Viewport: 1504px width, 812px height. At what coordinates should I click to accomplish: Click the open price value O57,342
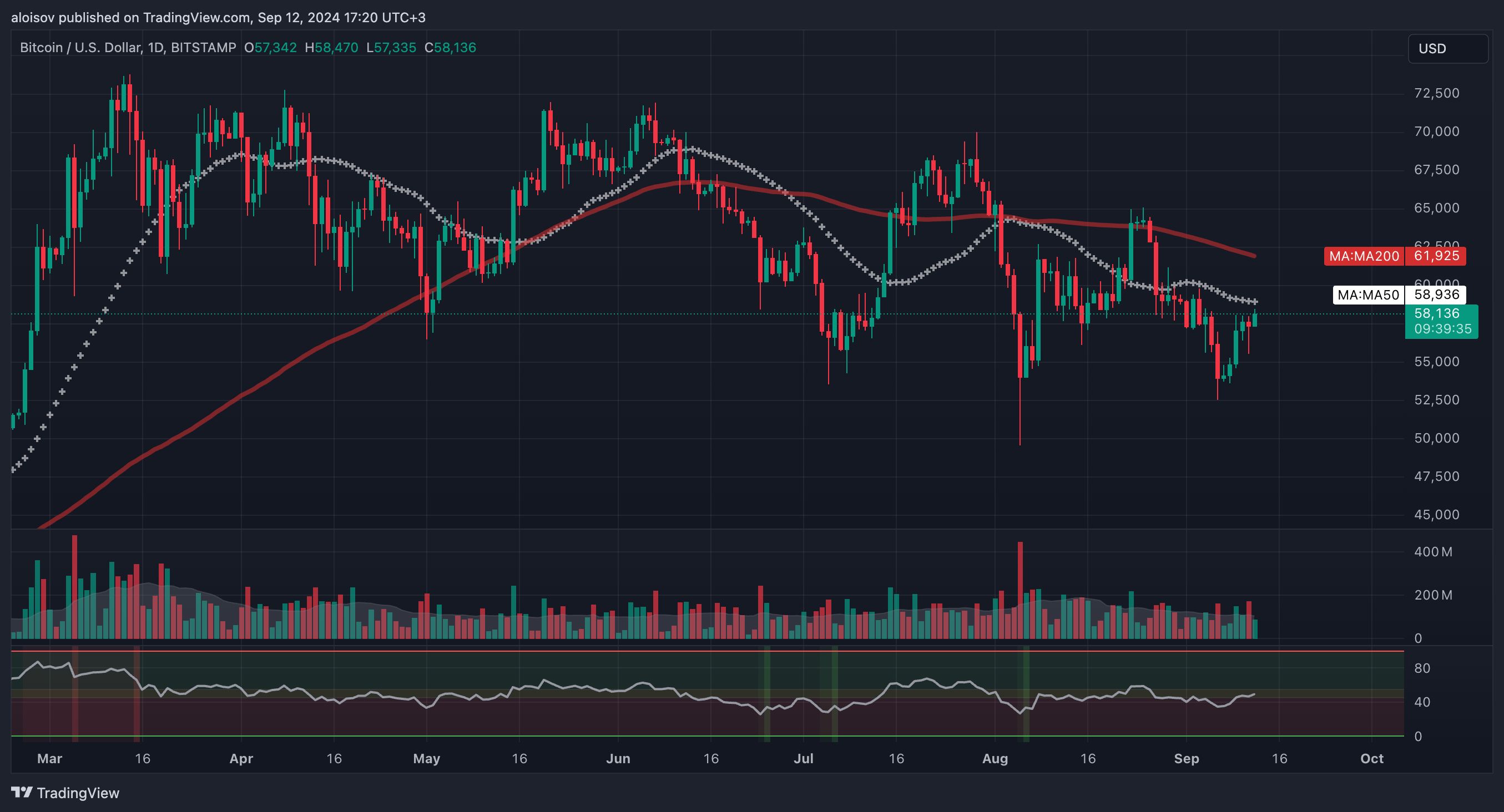coord(270,48)
